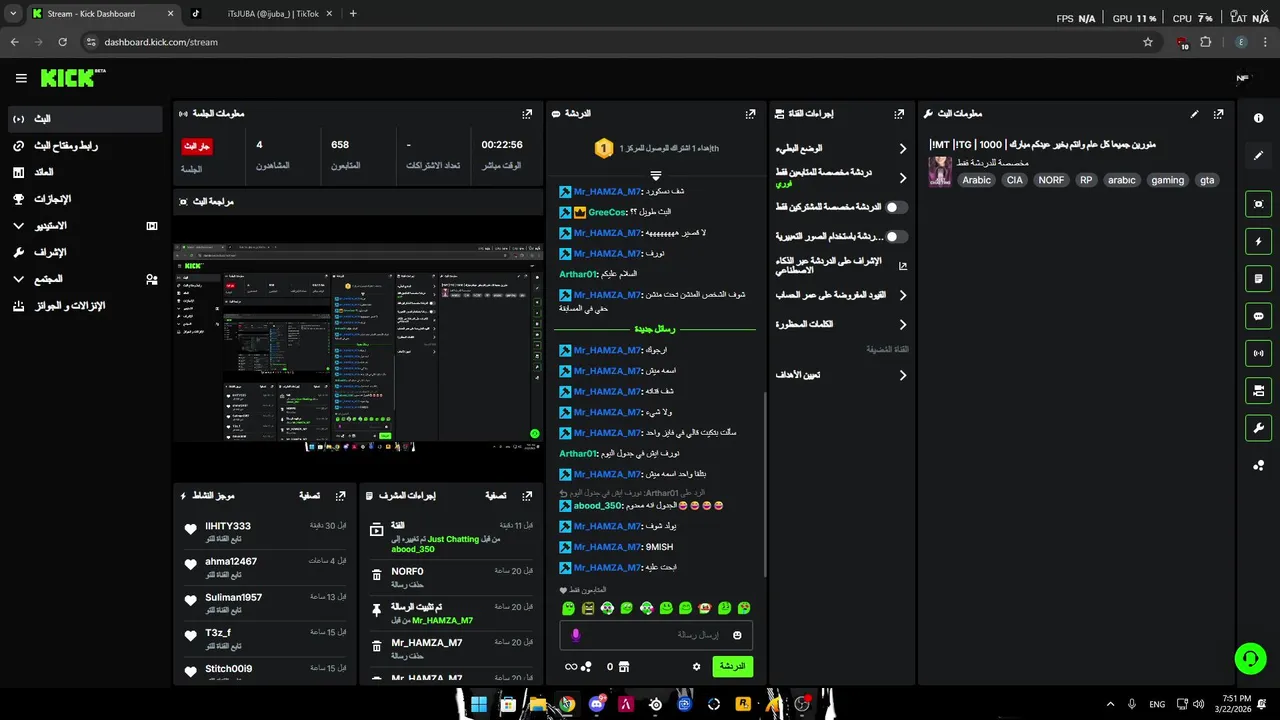The height and width of the screenshot is (720, 1280).
Task: Click the green support headset button
Action: 1250,658
